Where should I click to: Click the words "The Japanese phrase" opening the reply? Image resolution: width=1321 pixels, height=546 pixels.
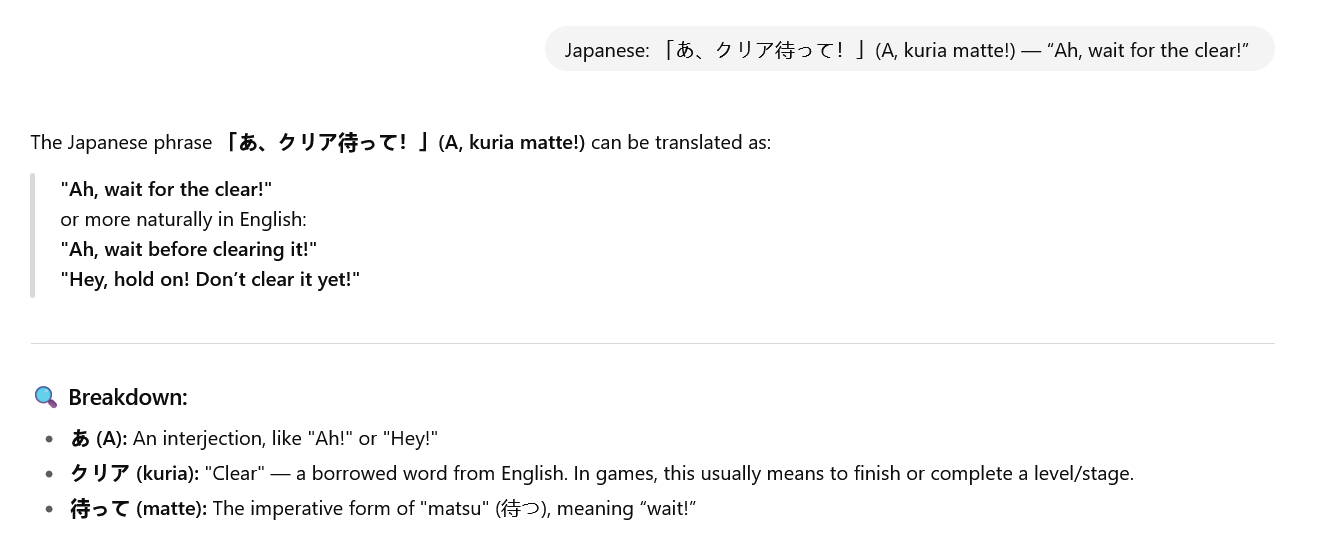tap(121, 142)
